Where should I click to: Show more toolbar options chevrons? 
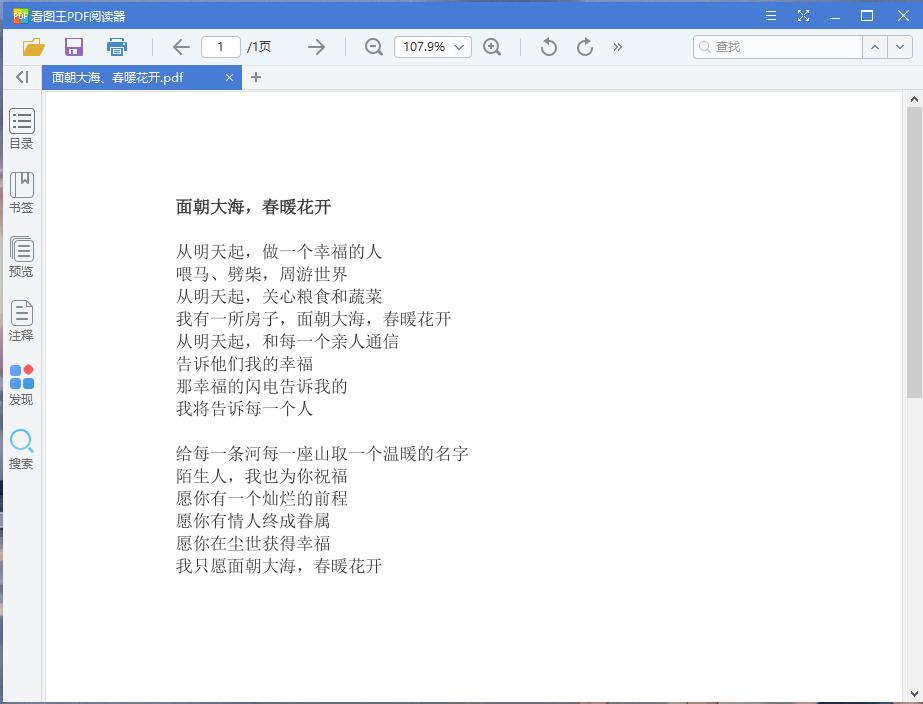tap(617, 47)
